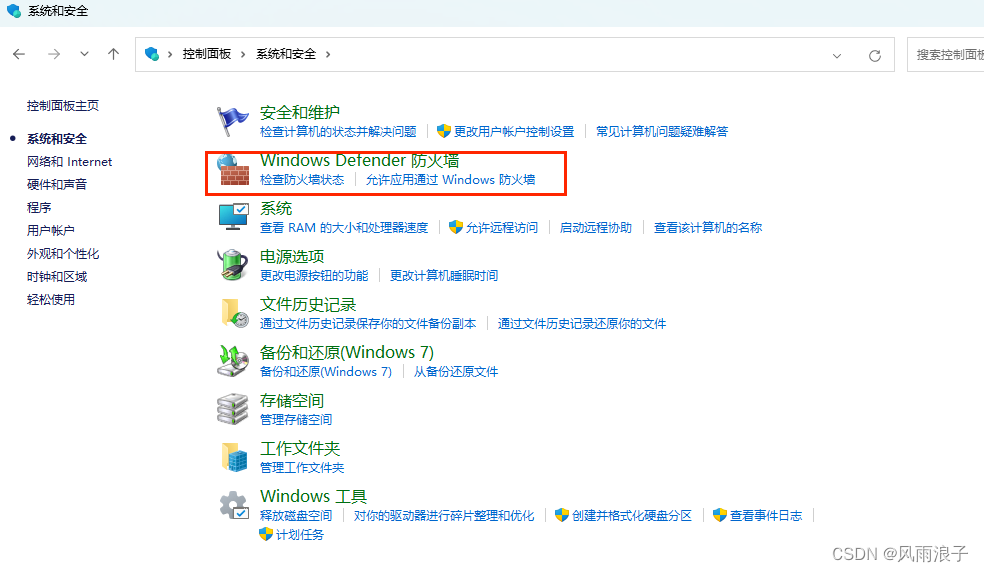The height and width of the screenshot is (572, 984).
Task: Refresh the control panel page
Action: 875,55
